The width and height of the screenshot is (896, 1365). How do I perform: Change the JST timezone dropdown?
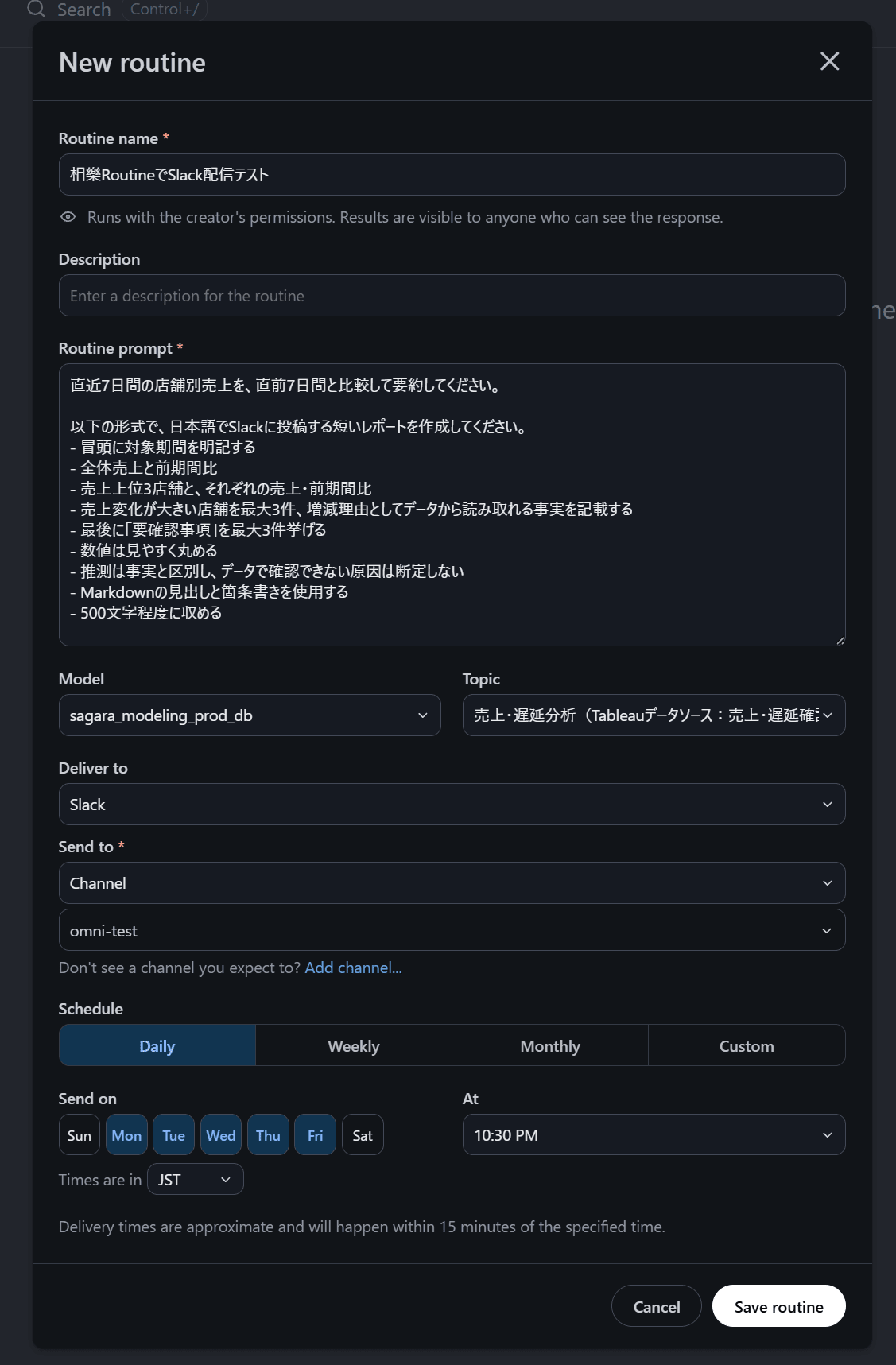point(196,1180)
